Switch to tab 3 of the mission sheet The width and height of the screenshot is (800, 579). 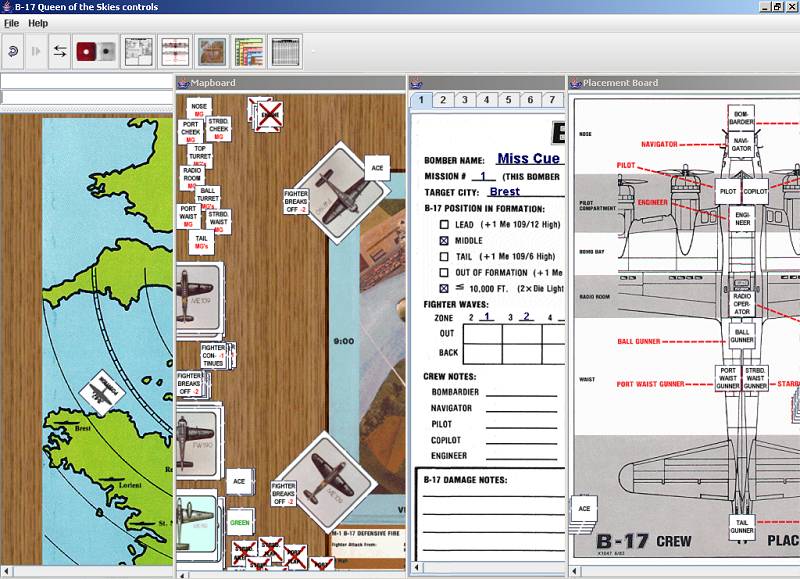(x=467, y=100)
